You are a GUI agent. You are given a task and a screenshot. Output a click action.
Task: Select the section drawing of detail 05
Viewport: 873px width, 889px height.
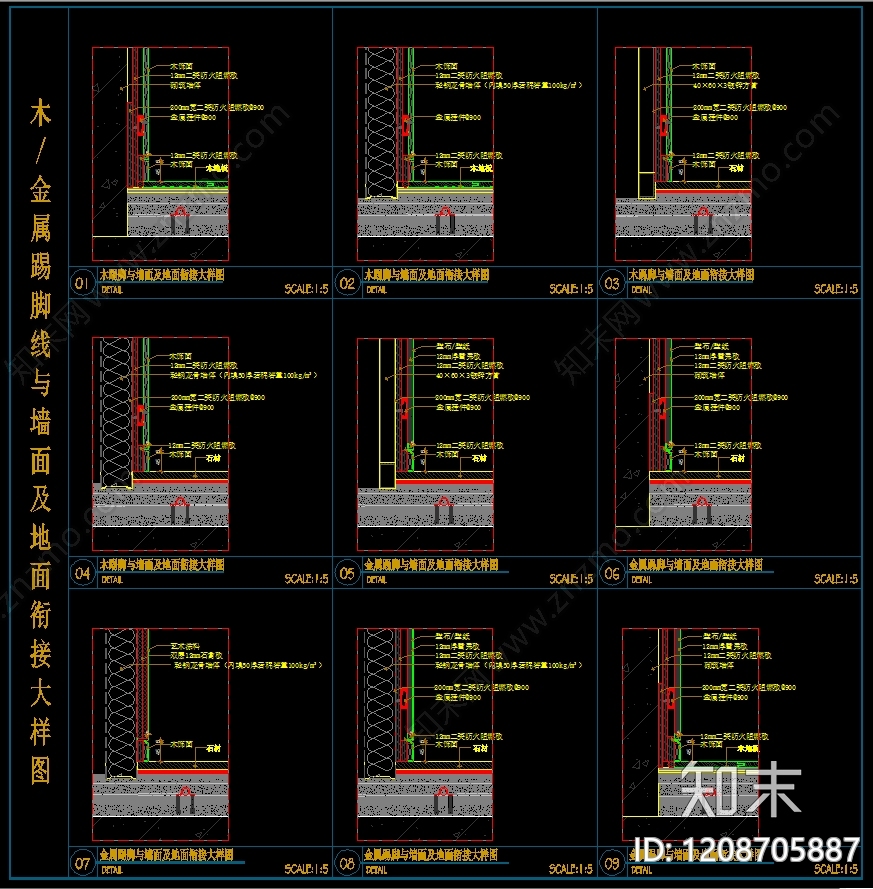(425, 444)
